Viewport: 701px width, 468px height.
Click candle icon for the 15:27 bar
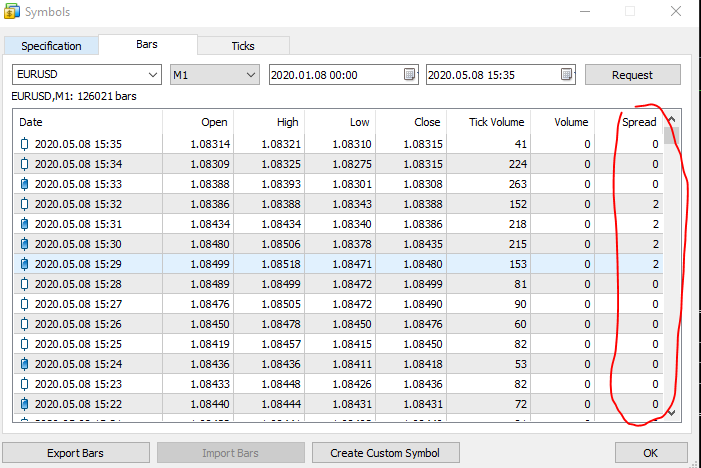tap(25, 304)
